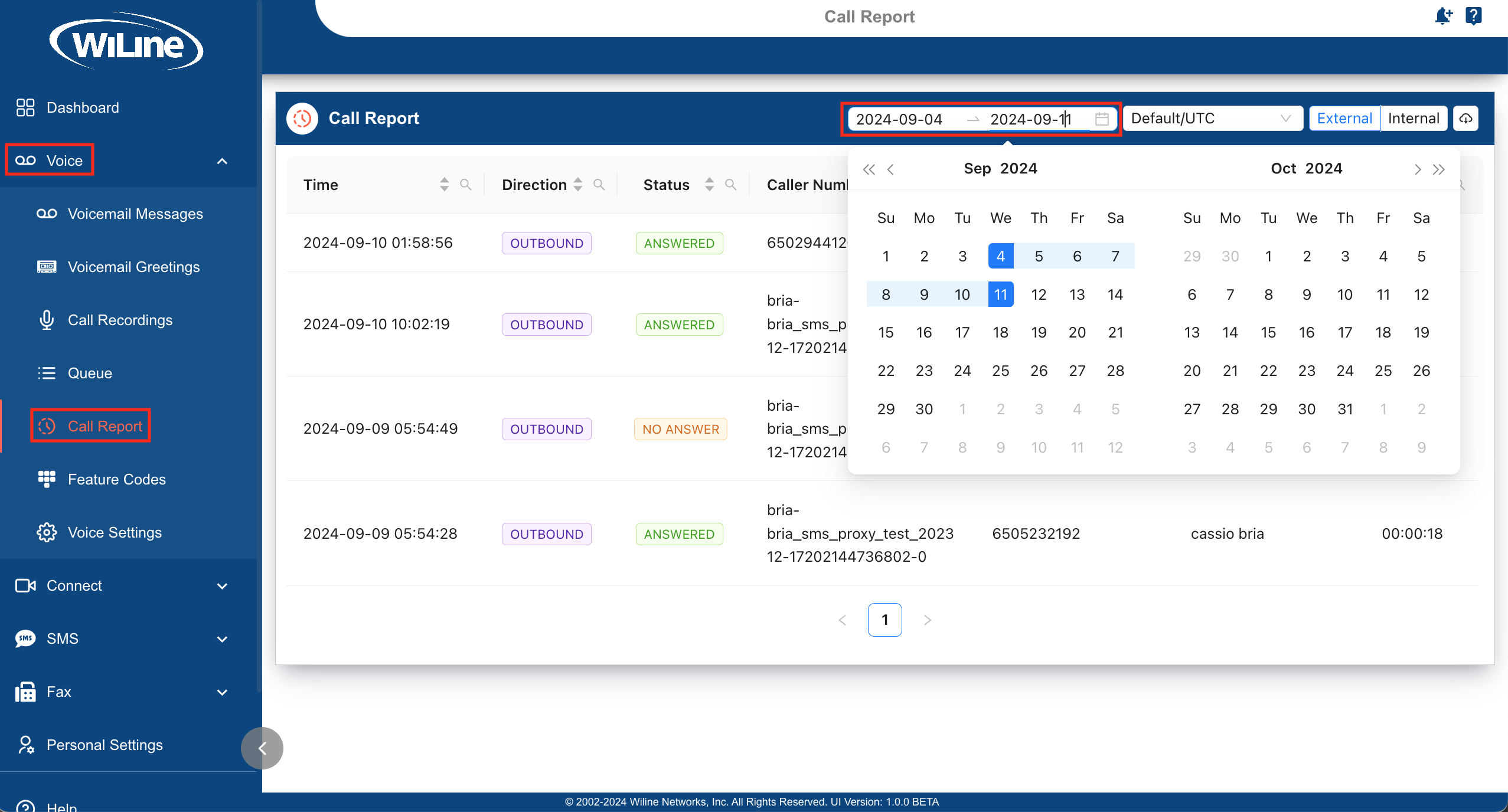Switch to Internal call view
This screenshot has width=1508, height=812.
click(x=1414, y=119)
